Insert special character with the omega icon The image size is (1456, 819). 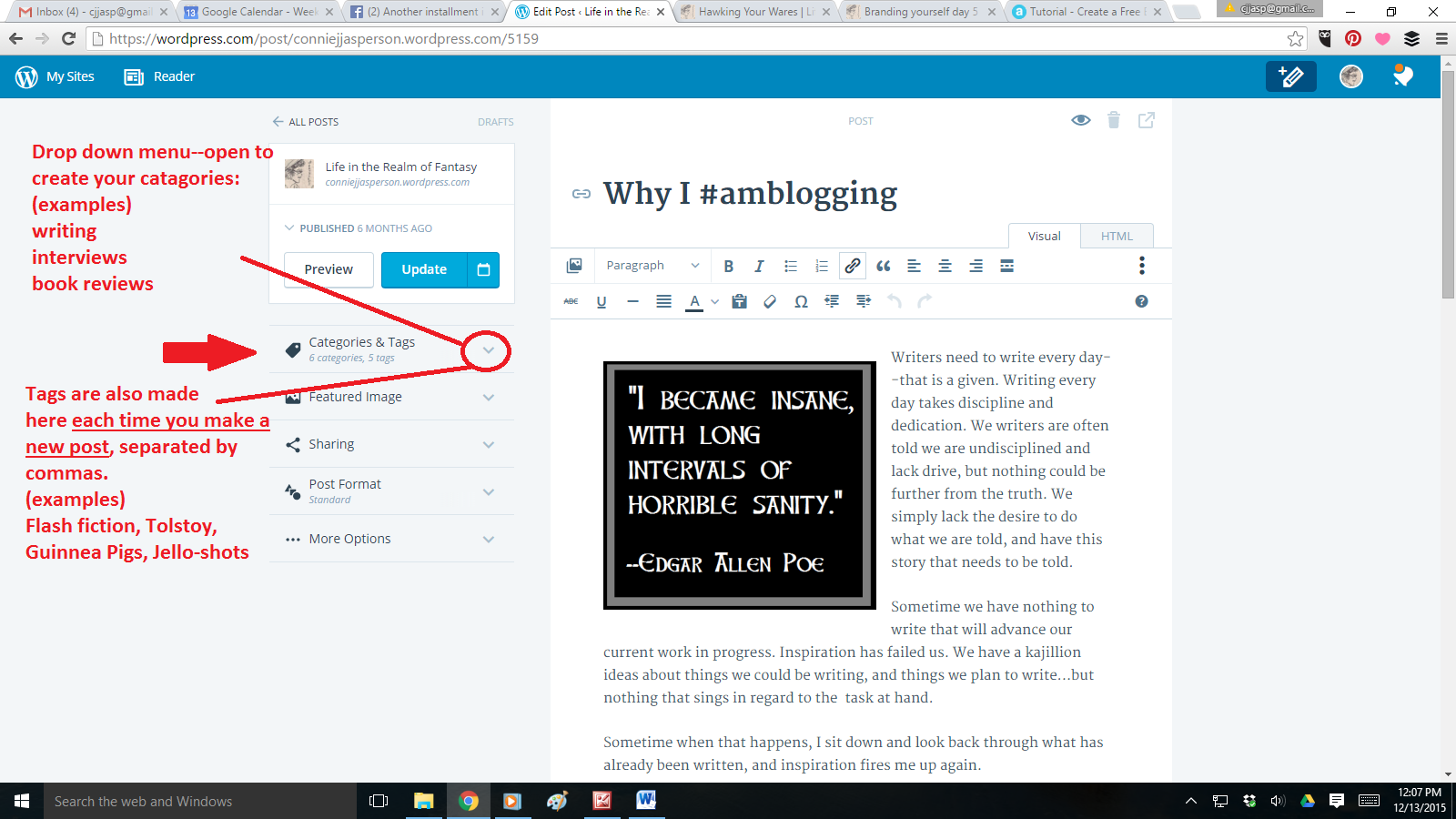(x=801, y=302)
